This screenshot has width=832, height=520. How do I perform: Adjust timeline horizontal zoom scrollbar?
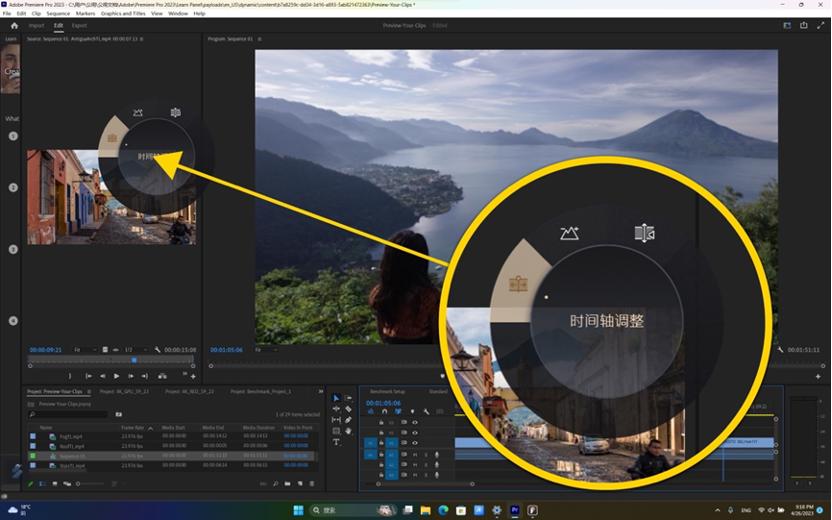(425, 484)
